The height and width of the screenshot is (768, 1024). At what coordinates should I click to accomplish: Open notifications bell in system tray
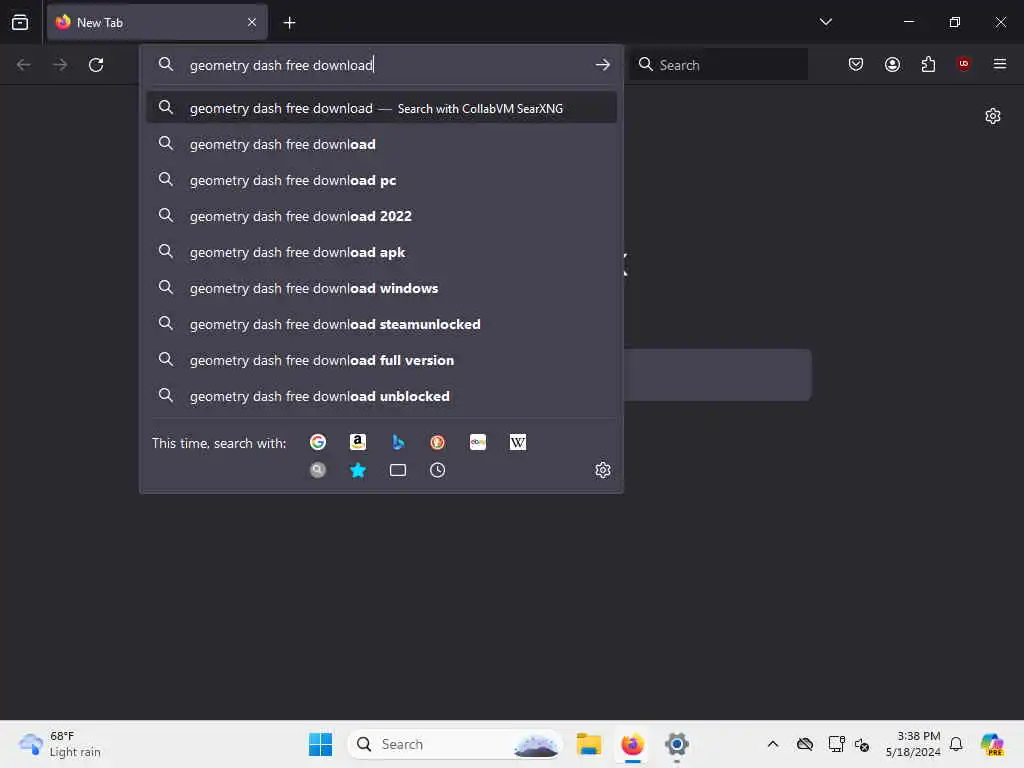coord(956,744)
